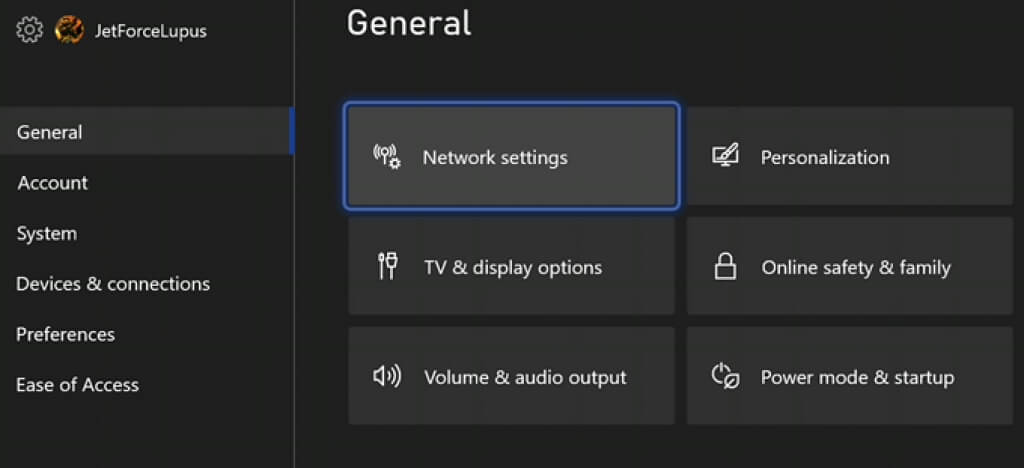Screen dimensions: 1024x468
Task: Open the TV & display options label
Action: 513,267
